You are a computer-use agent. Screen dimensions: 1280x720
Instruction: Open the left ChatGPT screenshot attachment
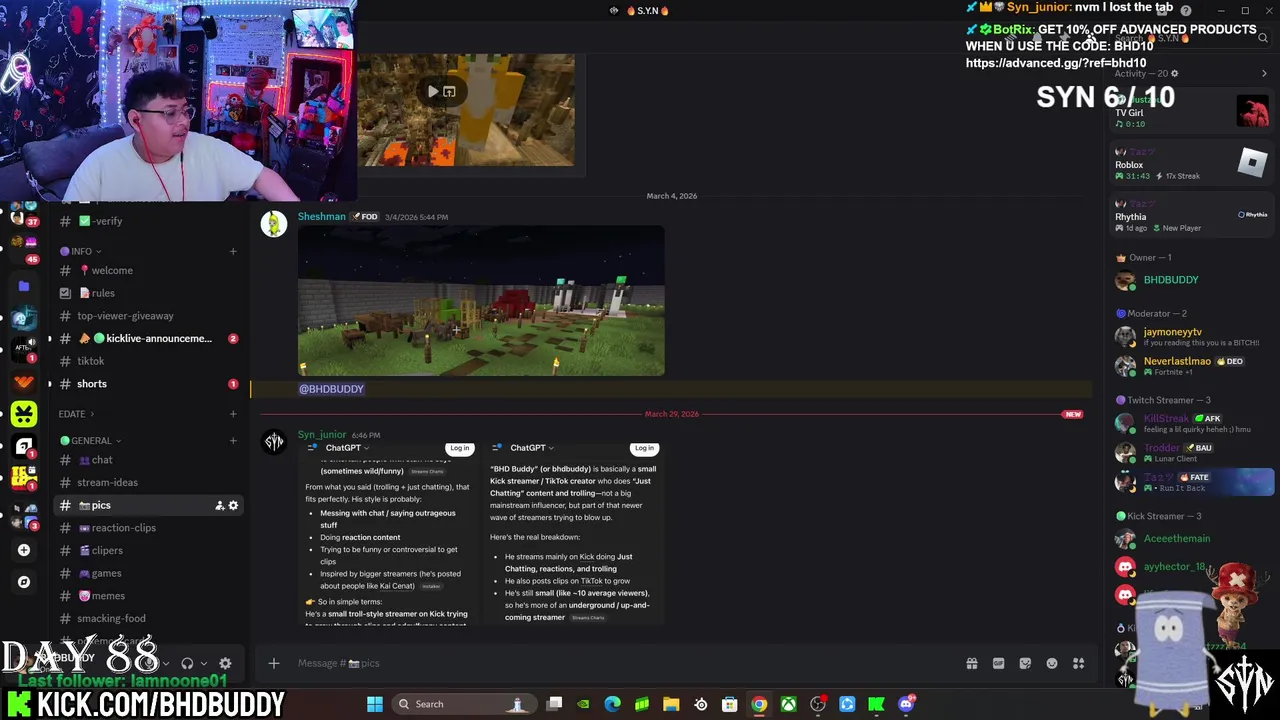(x=389, y=534)
